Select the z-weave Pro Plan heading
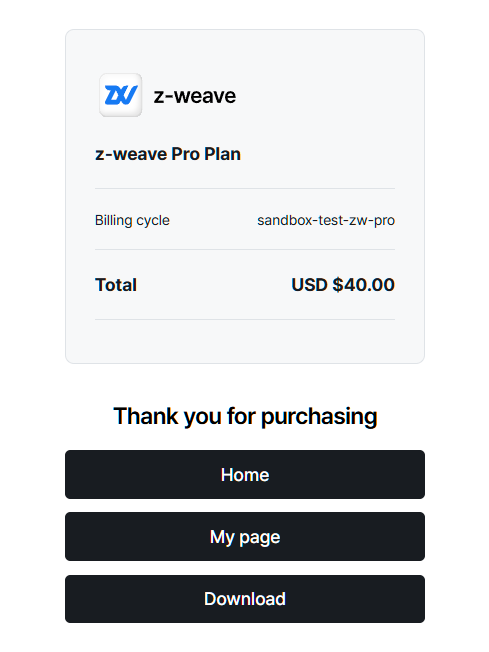Screen dimensions: 489x652 168,154
